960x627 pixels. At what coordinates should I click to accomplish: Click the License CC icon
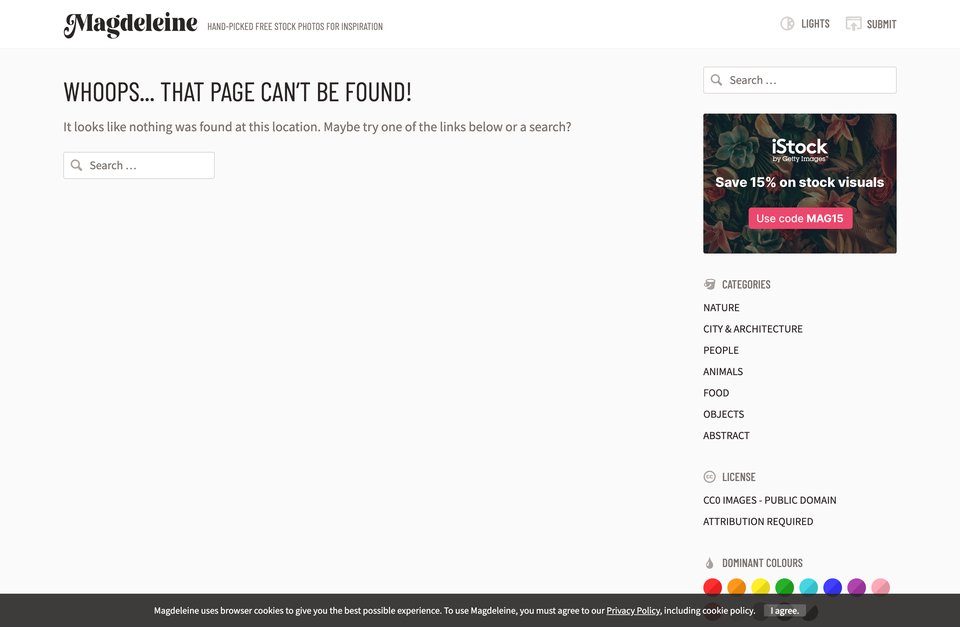point(710,476)
